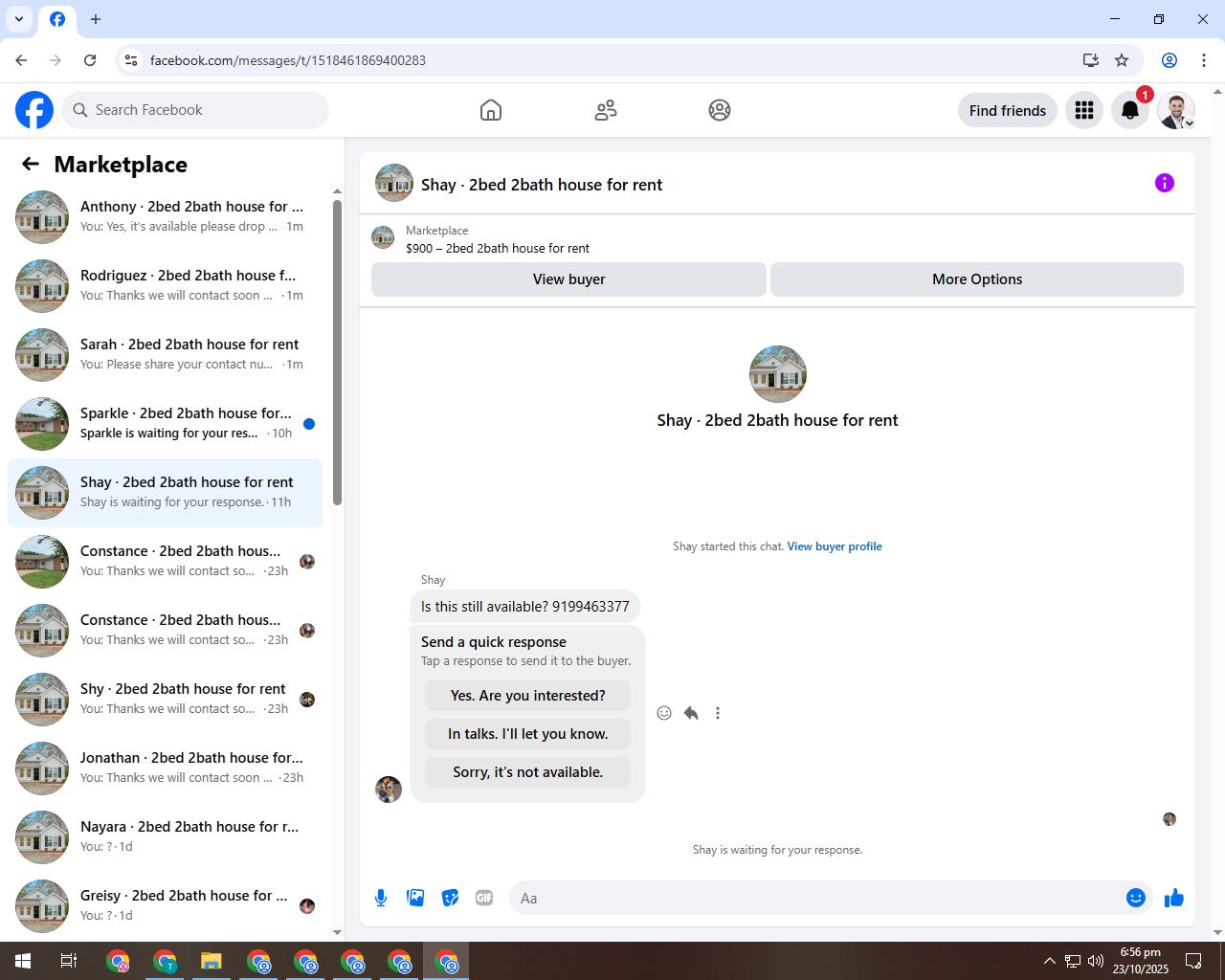Open the tab search dropdown arrow
This screenshot has height=980, width=1225.
[x=19, y=19]
